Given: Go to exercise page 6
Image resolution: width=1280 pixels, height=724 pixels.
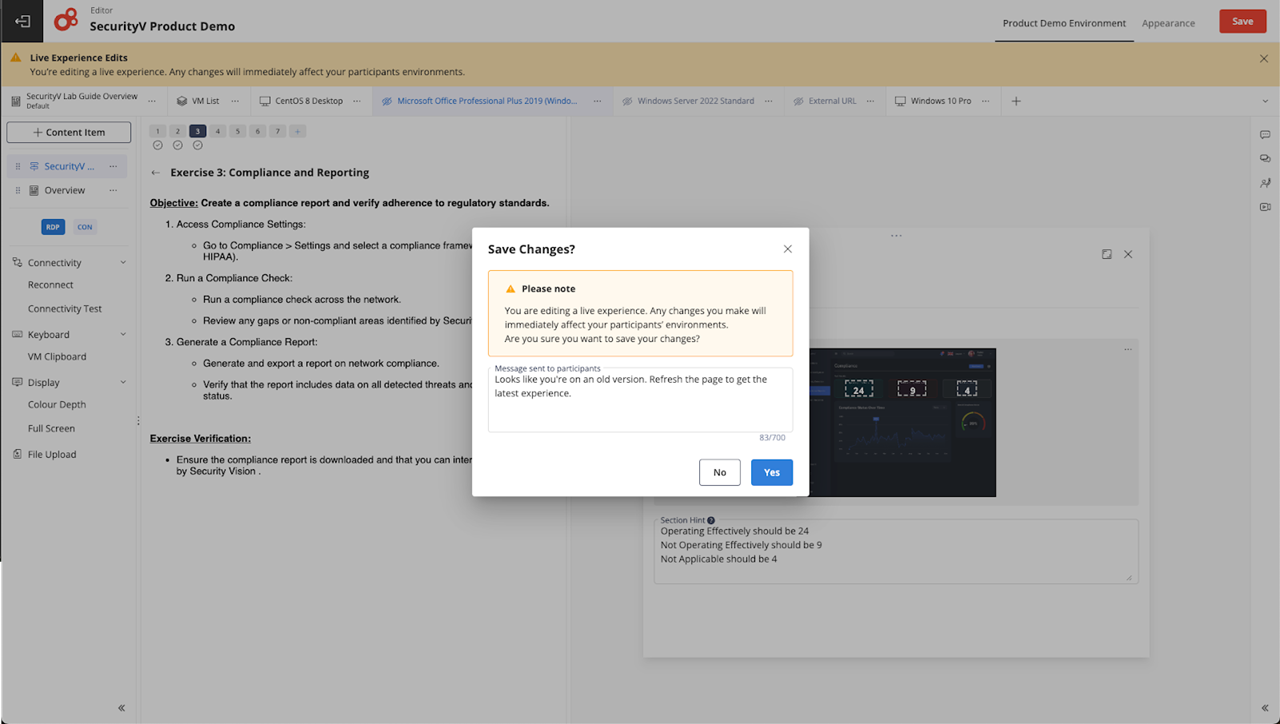Looking at the screenshot, I should click(x=257, y=131).
